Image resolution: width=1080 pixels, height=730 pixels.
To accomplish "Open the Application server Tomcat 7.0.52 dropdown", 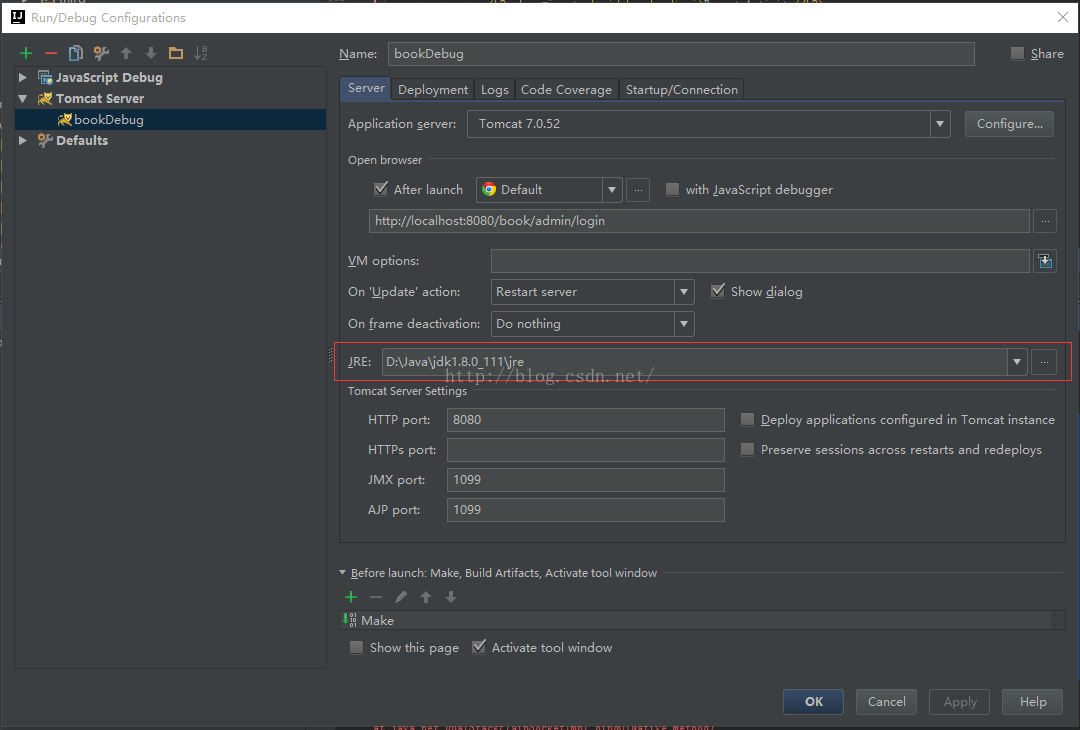I will tap(939, 124).
